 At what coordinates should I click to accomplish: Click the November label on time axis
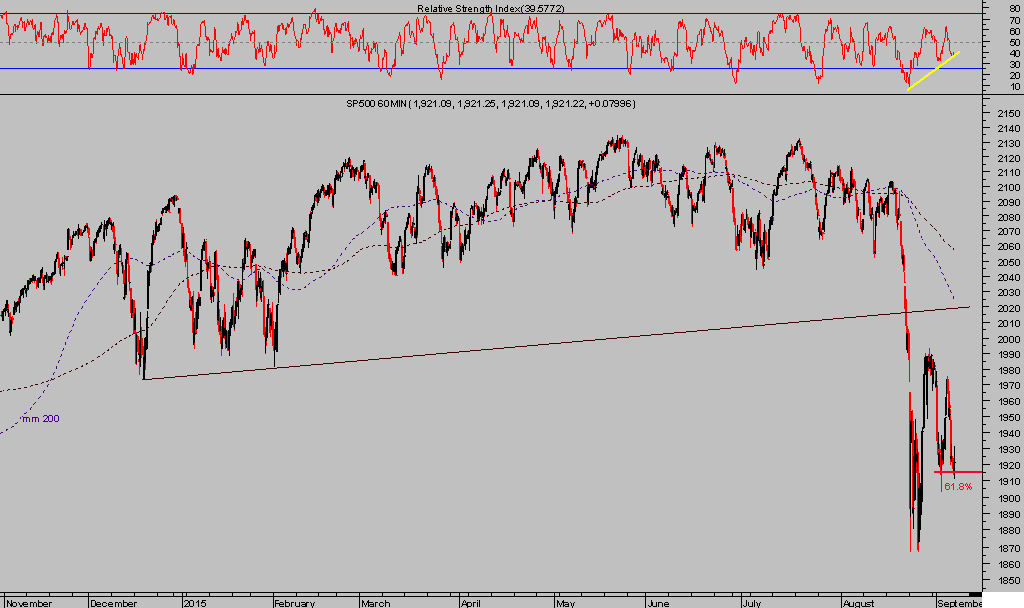click(x=29, y=603)
